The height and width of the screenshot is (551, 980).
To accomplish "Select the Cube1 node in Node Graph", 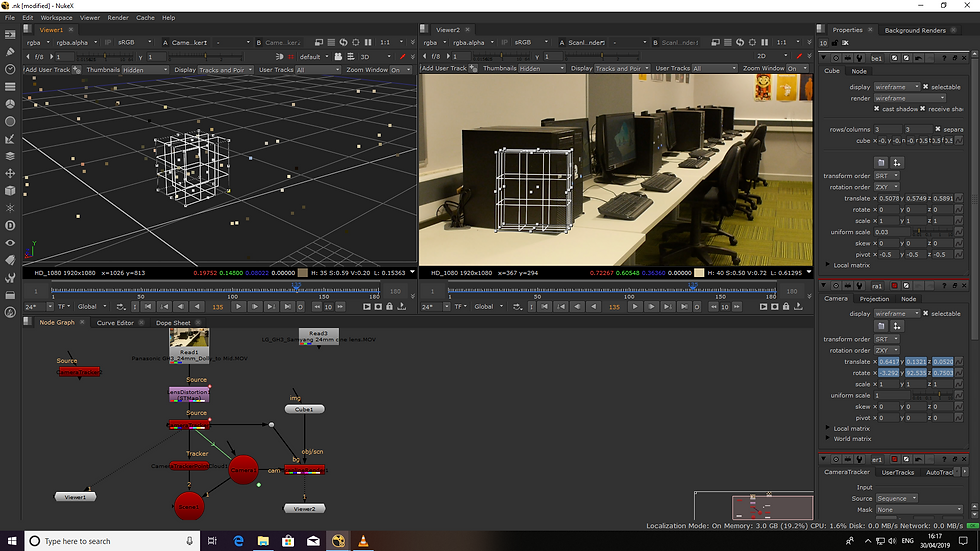I will [x=304, y=409].
